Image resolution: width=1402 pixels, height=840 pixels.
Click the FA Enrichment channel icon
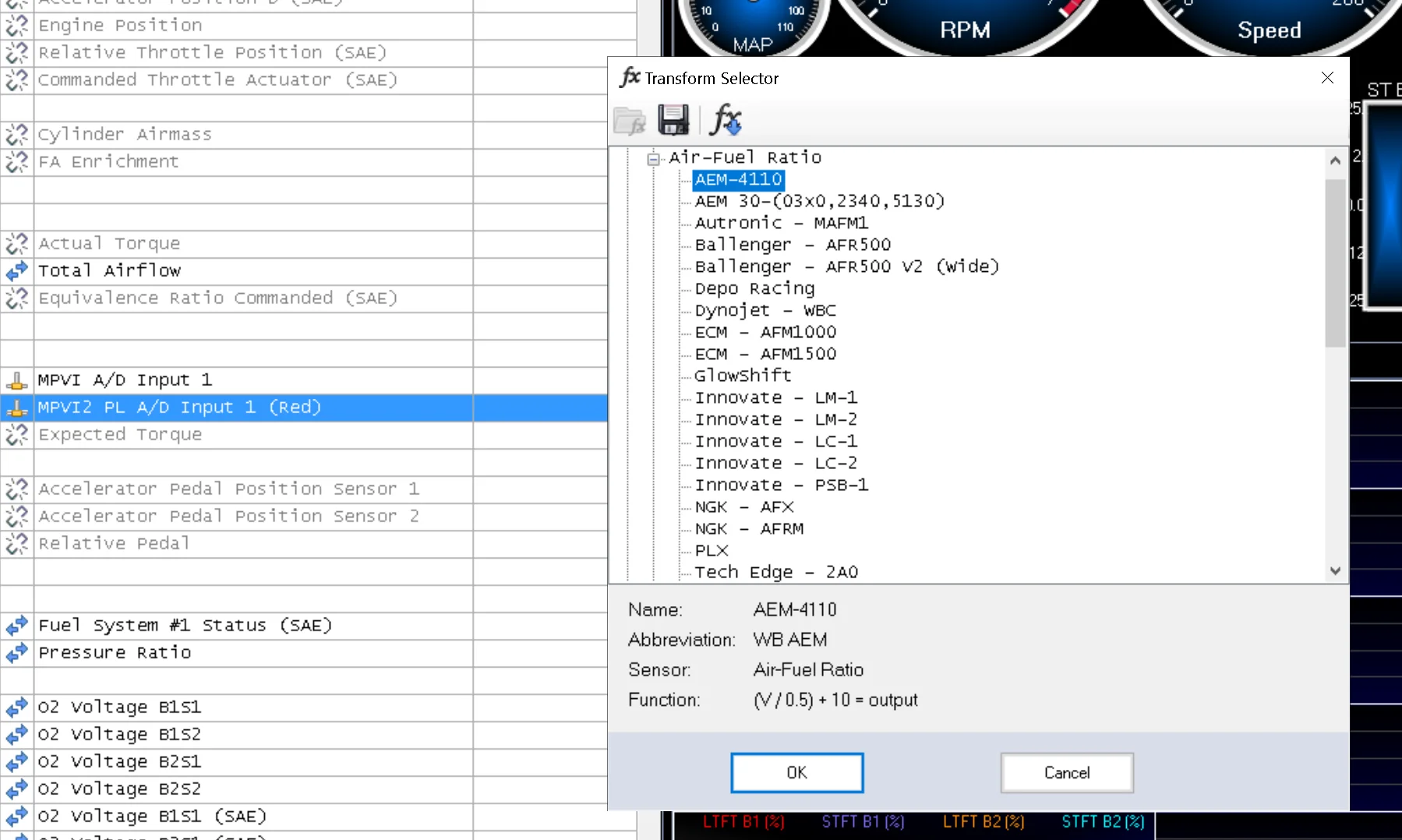pyautogui.click(x=17, y=162)
